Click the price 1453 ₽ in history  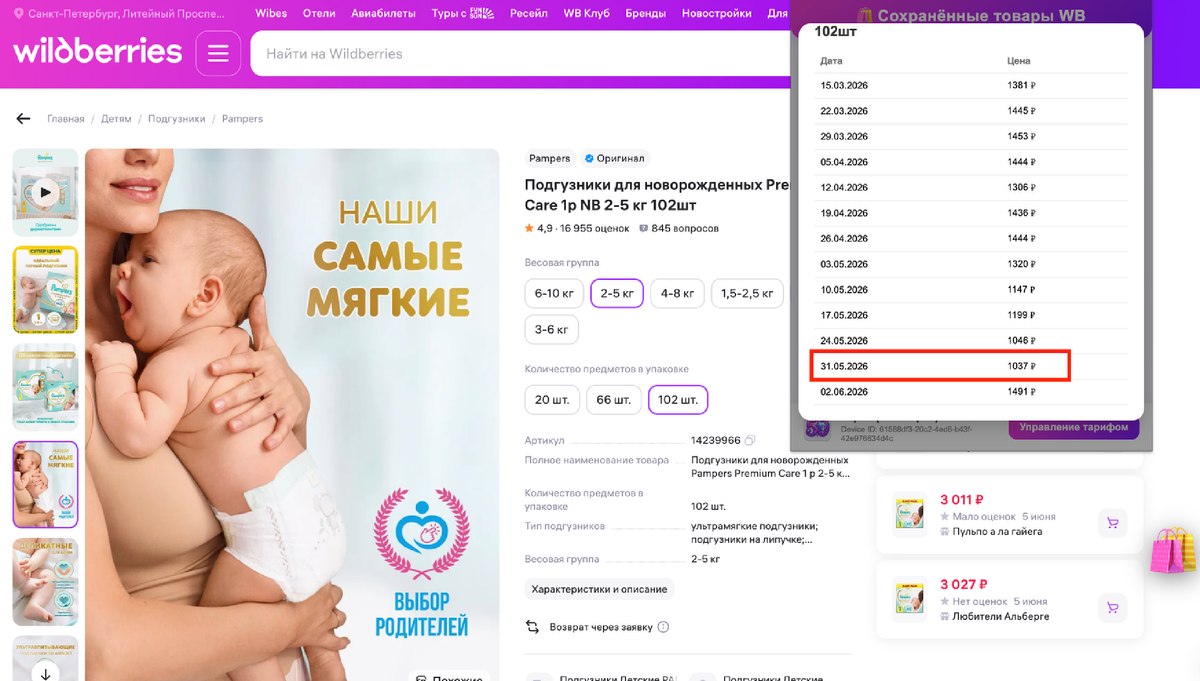pyautogui.click(x=1021, y=137)
